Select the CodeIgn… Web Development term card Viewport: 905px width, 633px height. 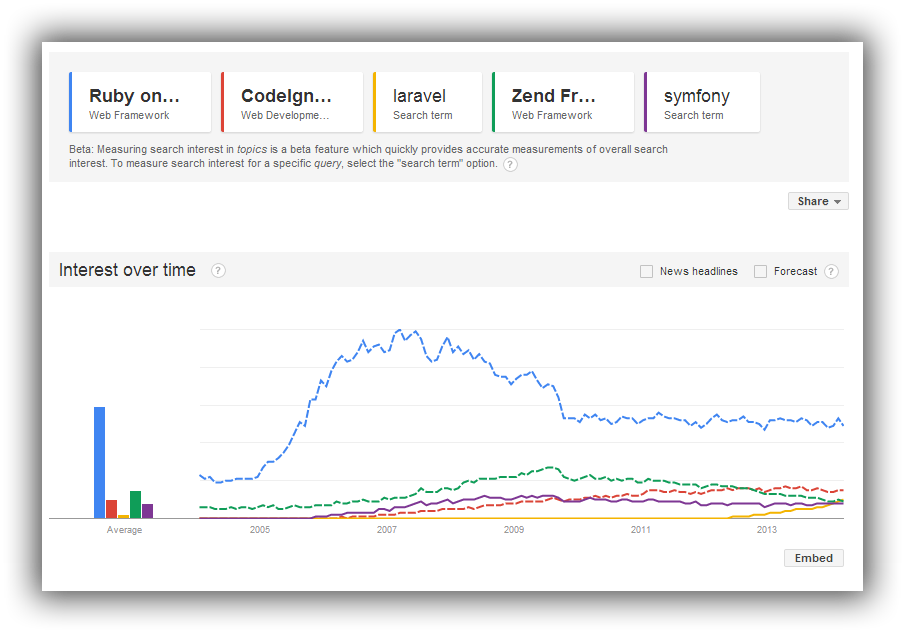[x=292, y=102]
